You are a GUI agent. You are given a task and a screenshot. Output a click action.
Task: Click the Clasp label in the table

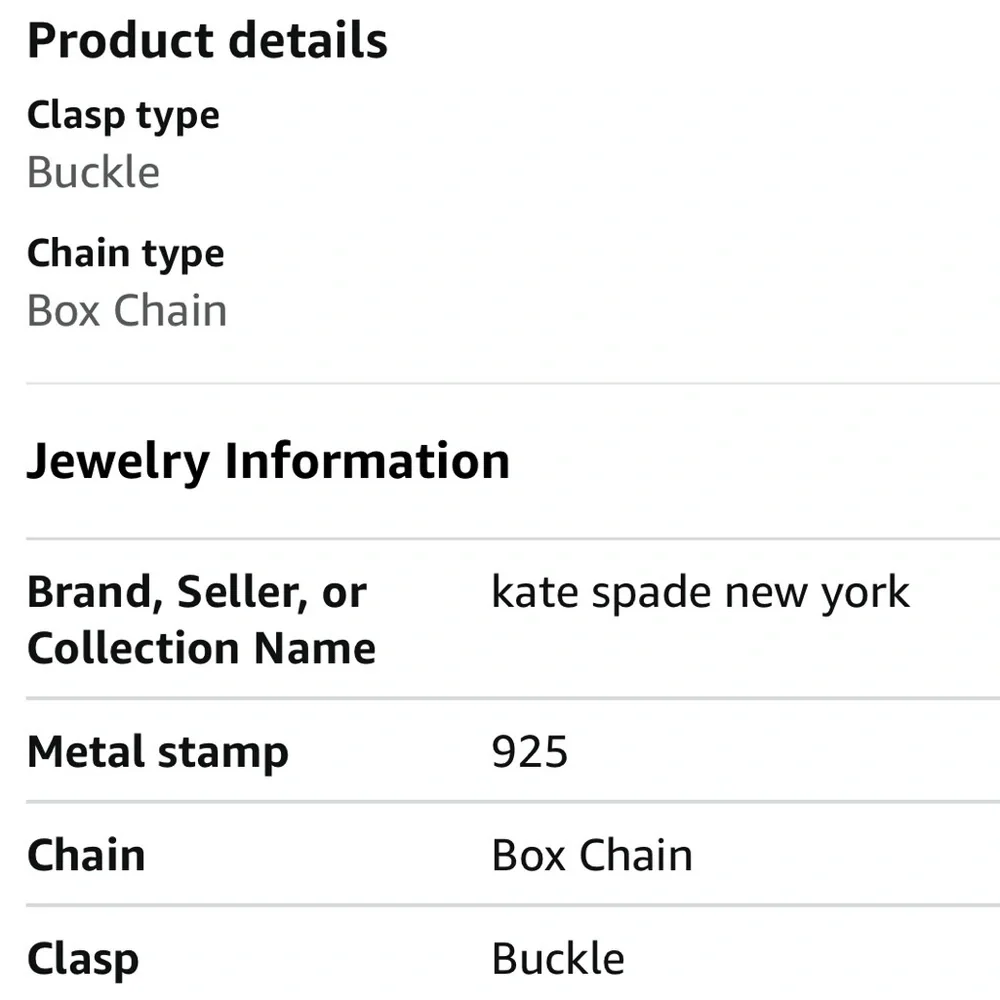pyautogui.click(x=83, y=960)
